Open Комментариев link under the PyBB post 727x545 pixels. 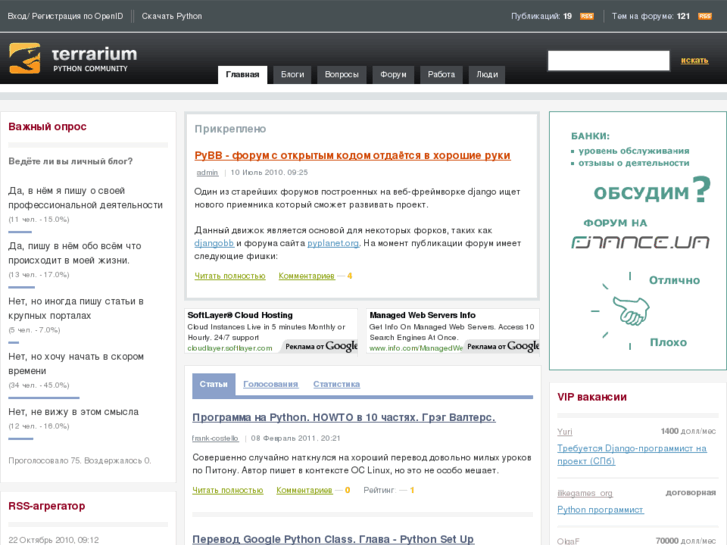[306, 276]
